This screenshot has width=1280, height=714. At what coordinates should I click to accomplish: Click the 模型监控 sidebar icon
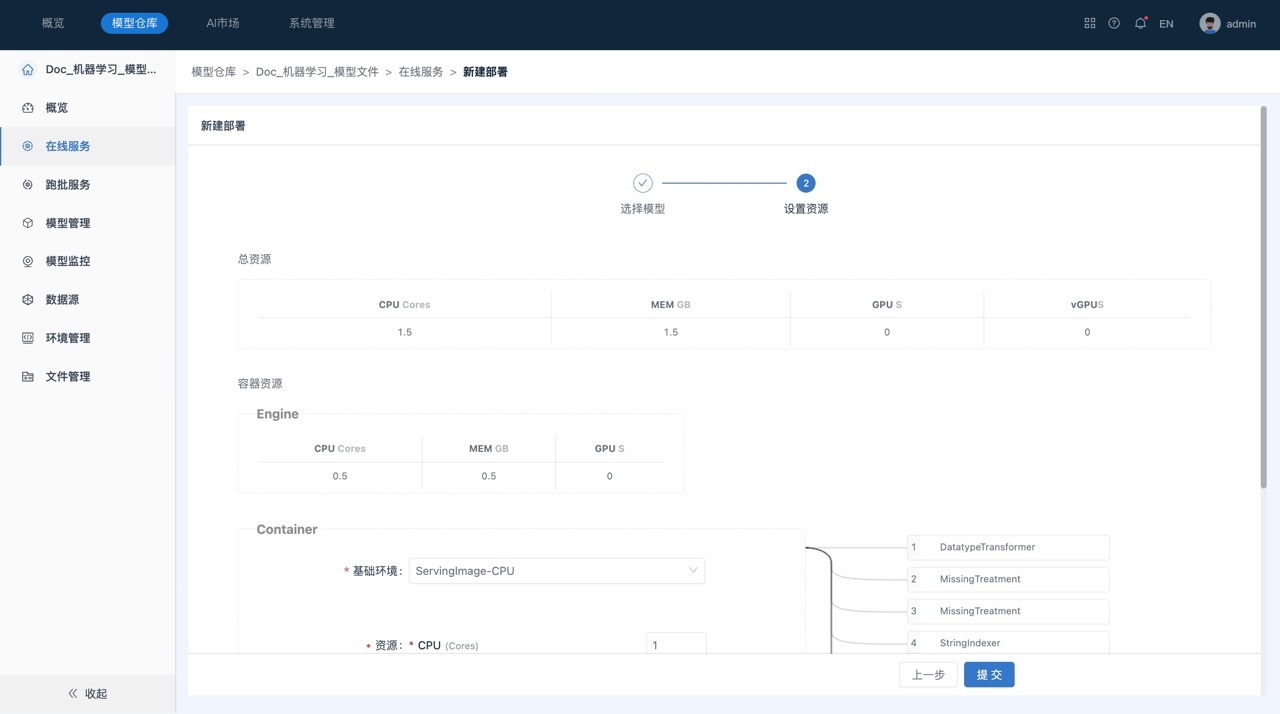point(28,261)
